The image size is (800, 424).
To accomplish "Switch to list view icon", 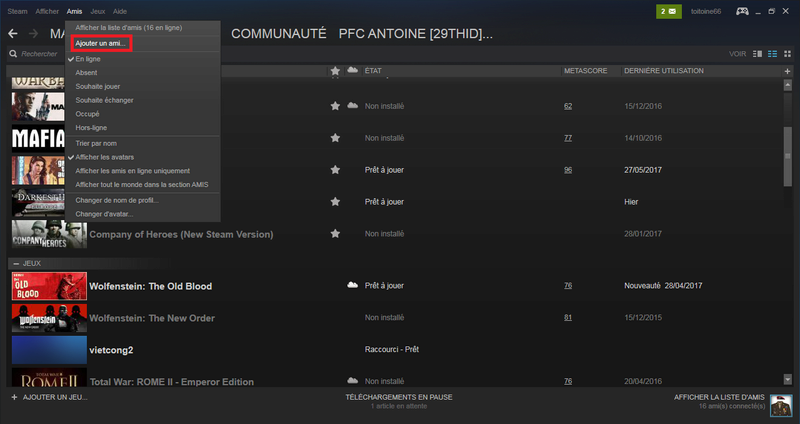I will coord(772,54).
